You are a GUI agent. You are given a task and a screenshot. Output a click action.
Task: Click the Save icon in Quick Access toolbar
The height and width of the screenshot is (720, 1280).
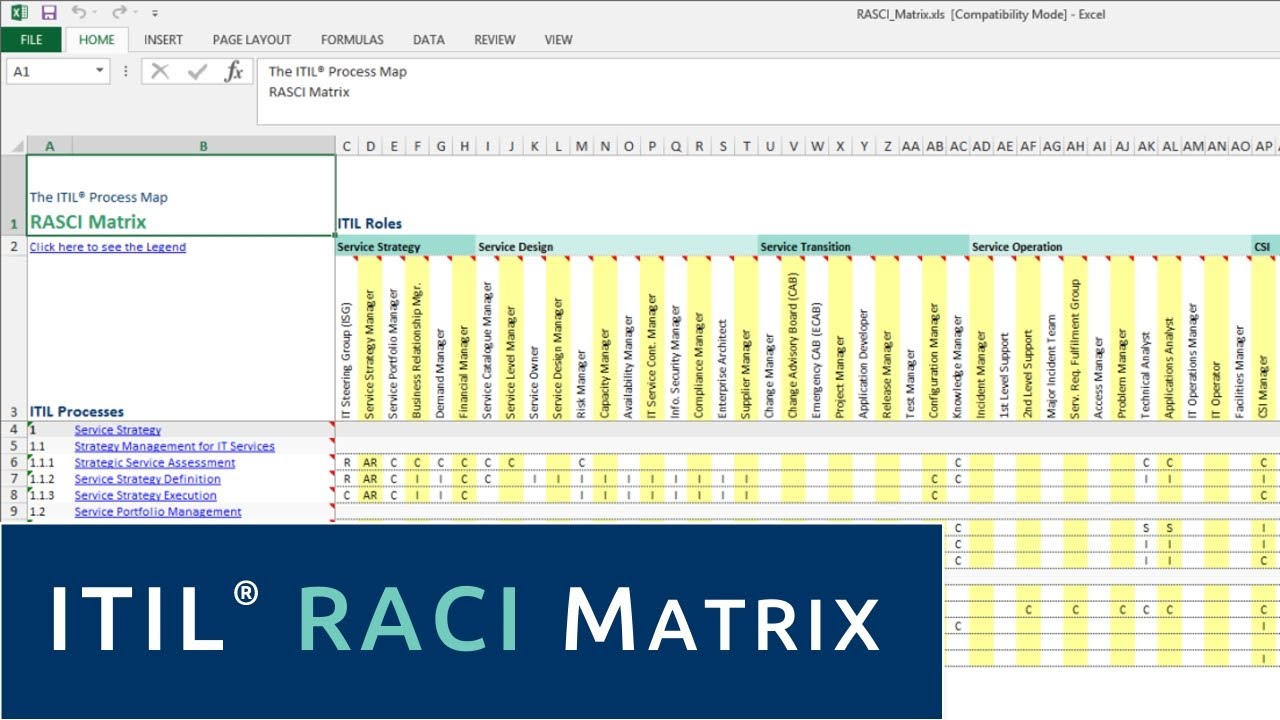click(49, 13)
